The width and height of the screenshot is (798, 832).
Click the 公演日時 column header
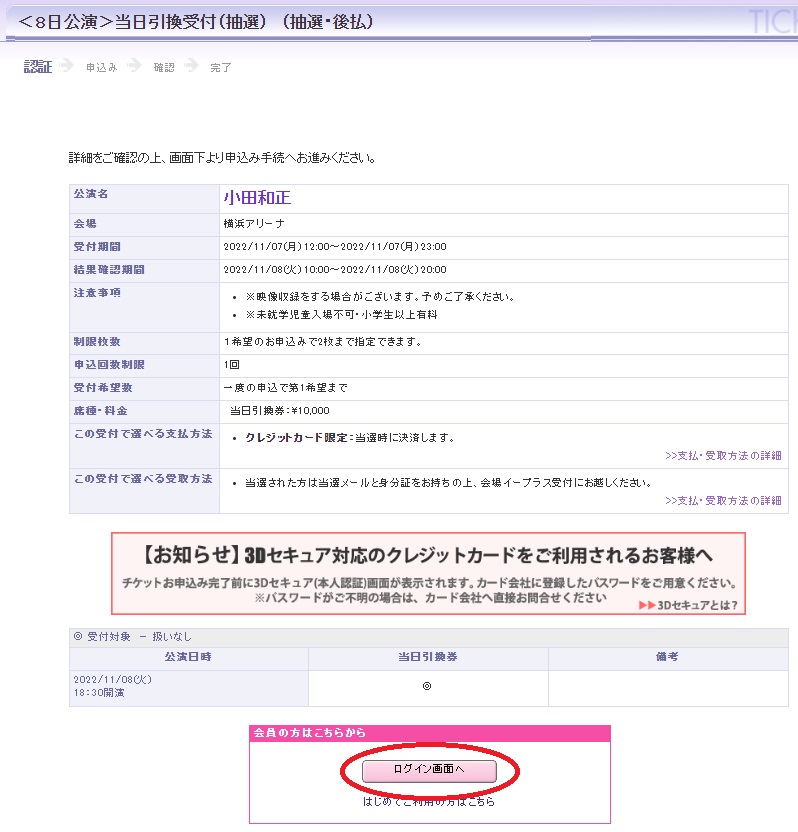(188, 657)
